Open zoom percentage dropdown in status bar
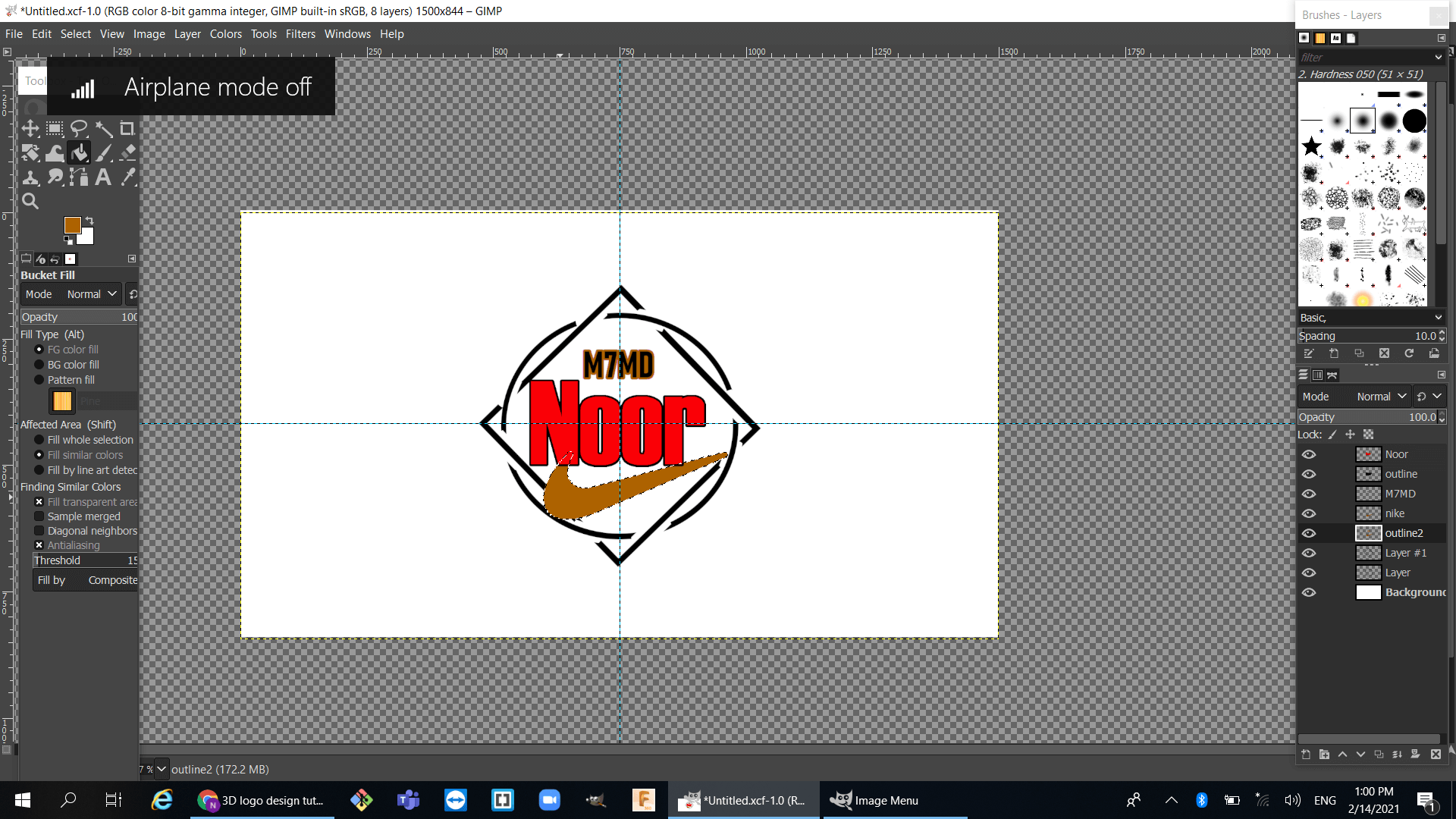Image resolution: width=1456 pixels, height=819 pixels. coord(161,769)
